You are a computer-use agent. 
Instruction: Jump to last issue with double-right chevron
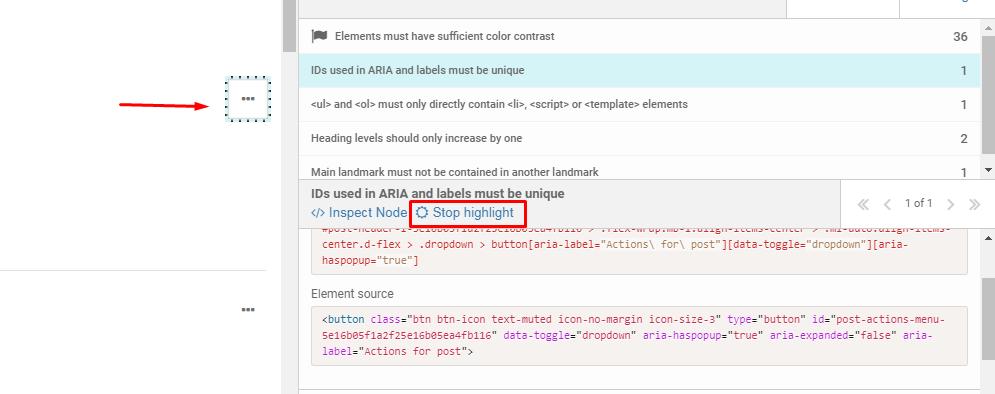(975, 204)
